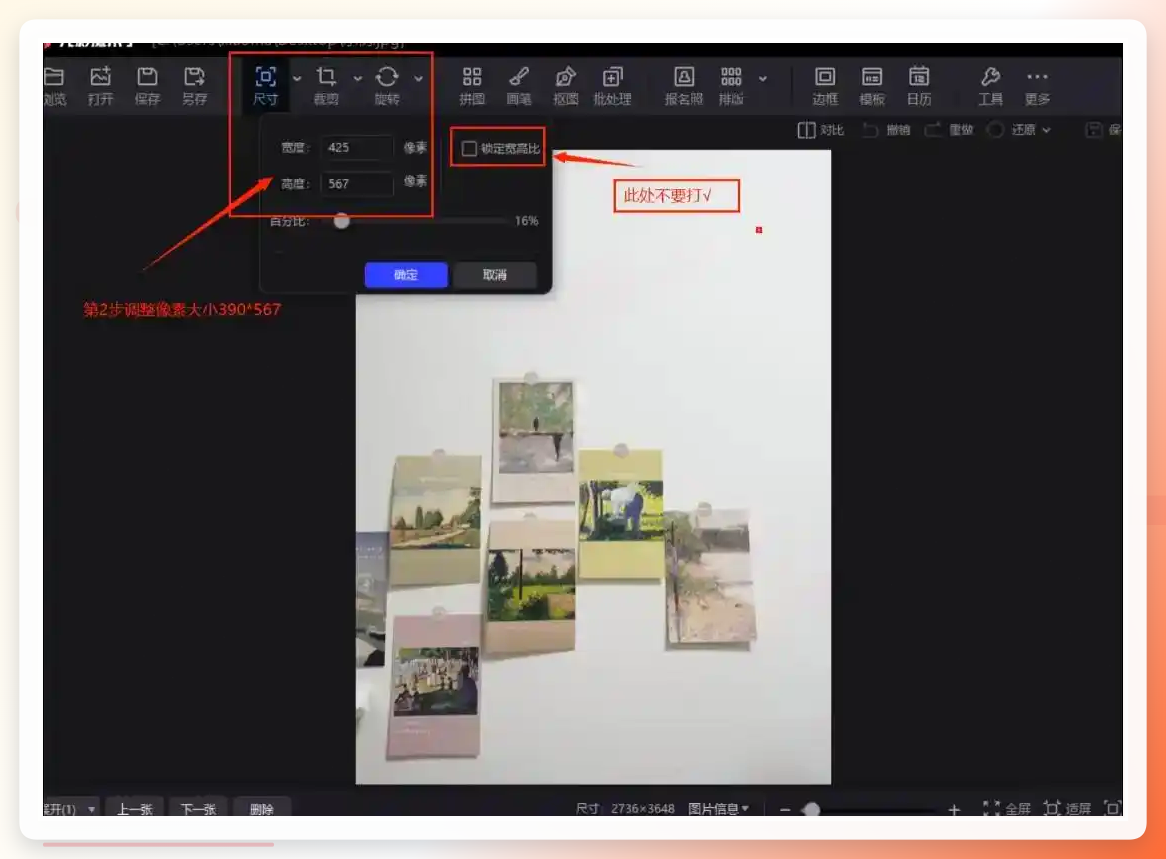Open the 日历 (Calendar) tool
This screenshot has width=1166, height=859.
tap(919, 86)
